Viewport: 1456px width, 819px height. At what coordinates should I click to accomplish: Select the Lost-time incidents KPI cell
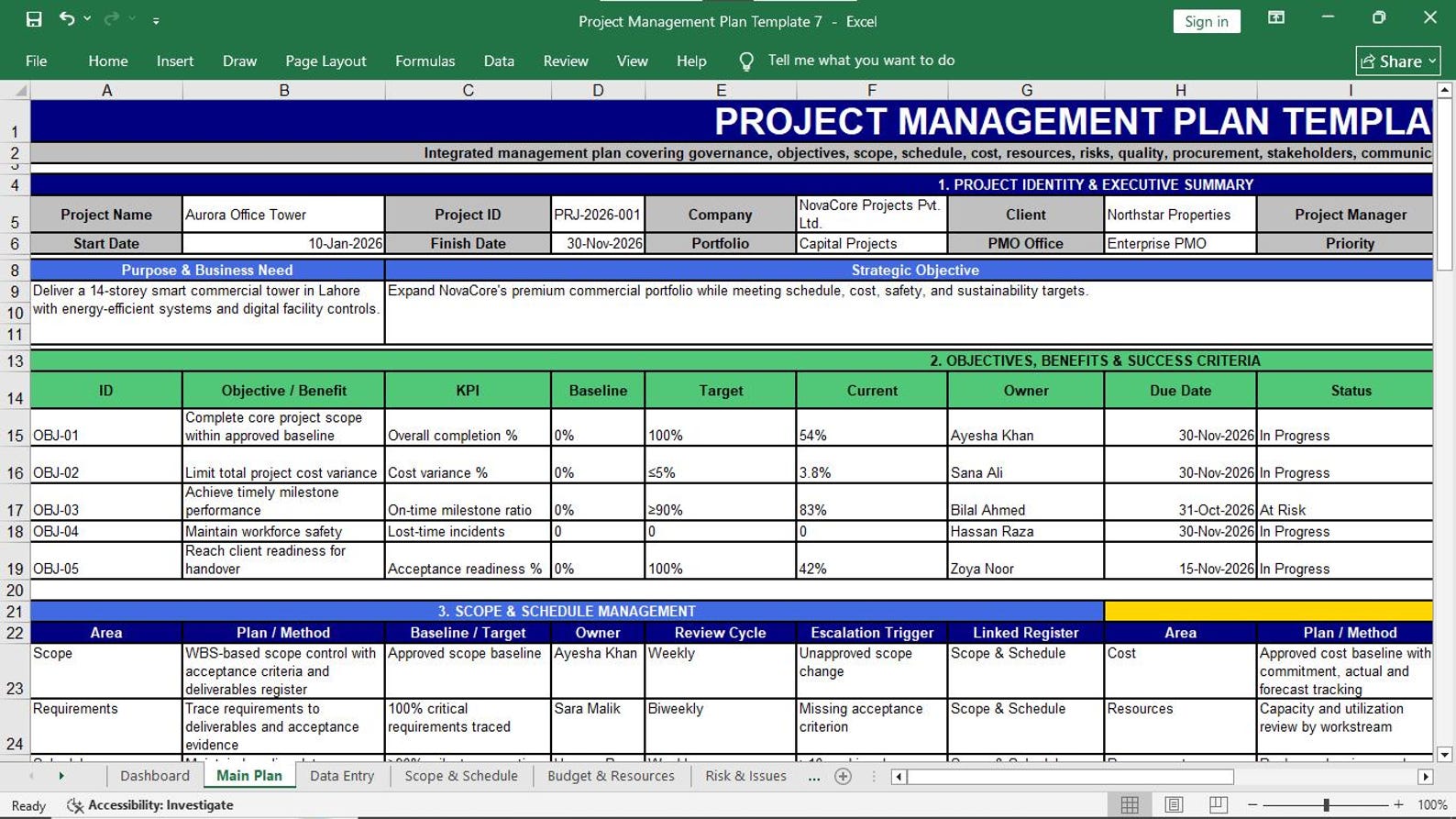468,532
